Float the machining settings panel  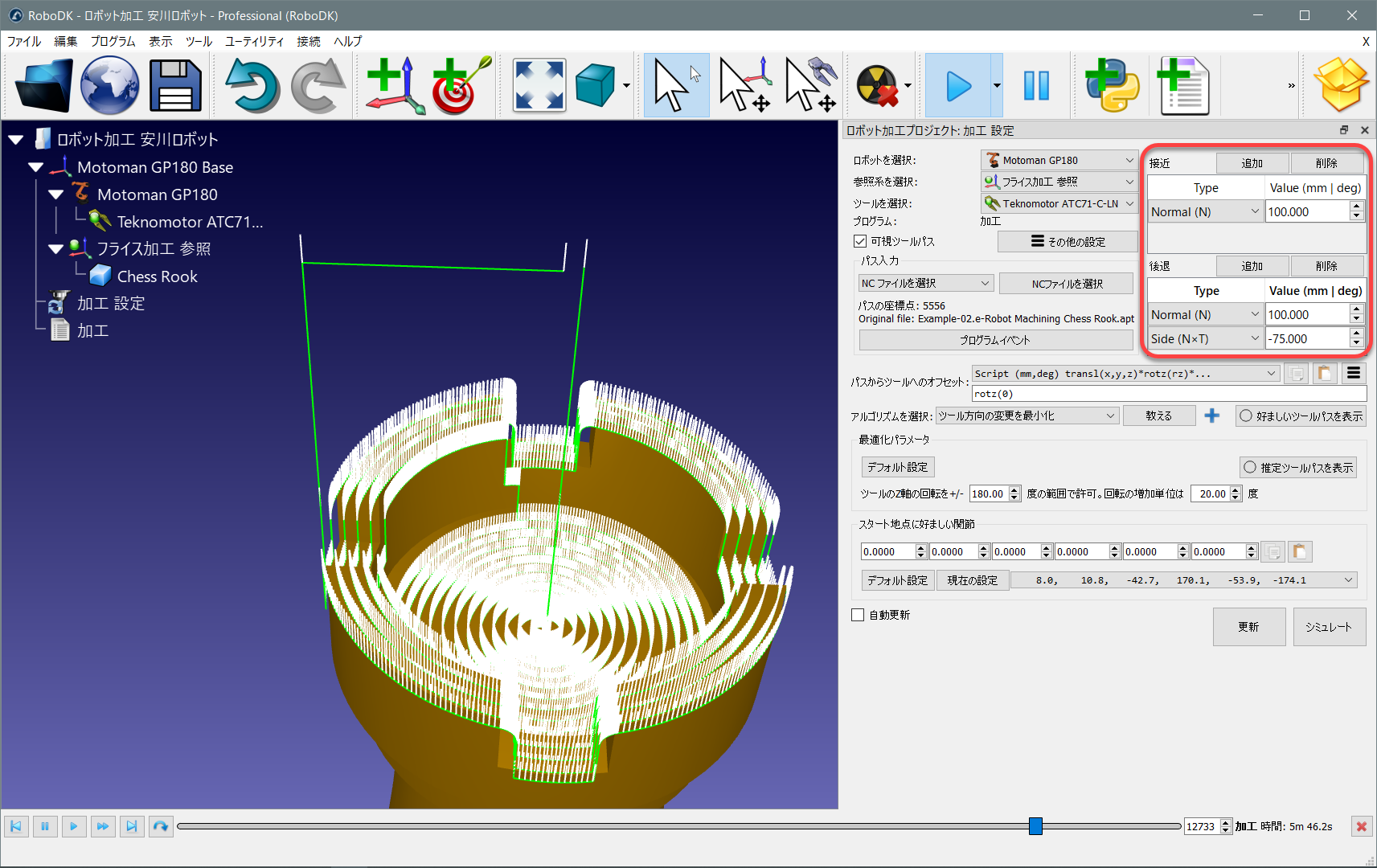pos(1344,130)
